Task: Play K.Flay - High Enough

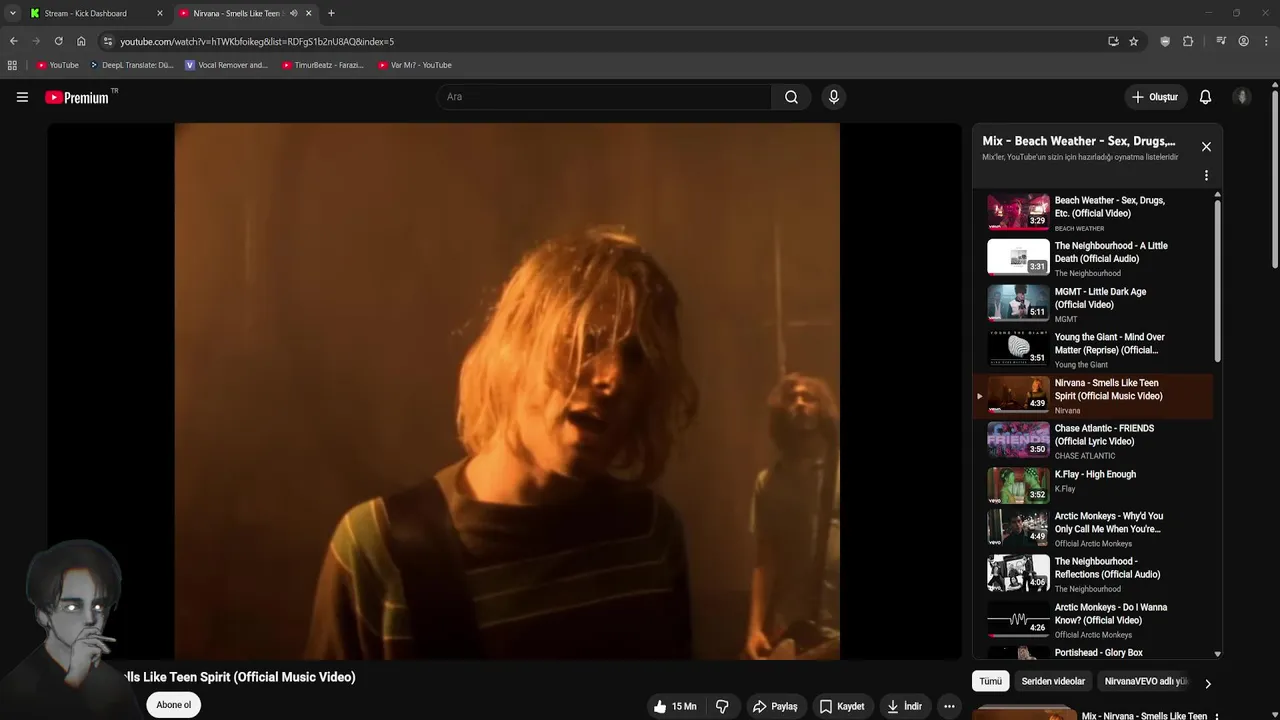Action: pyautogui.click(x=1094, y=486)
